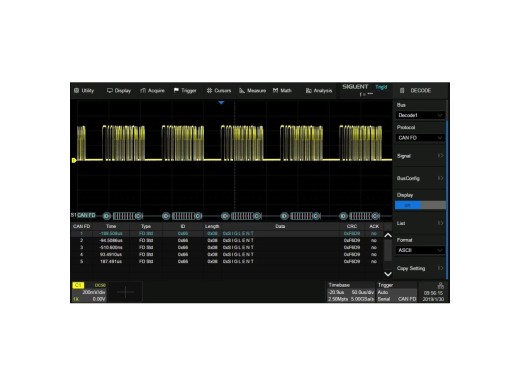Open the Analysis menu
Viewport: 520px width, 380px height.
(319, 90)
